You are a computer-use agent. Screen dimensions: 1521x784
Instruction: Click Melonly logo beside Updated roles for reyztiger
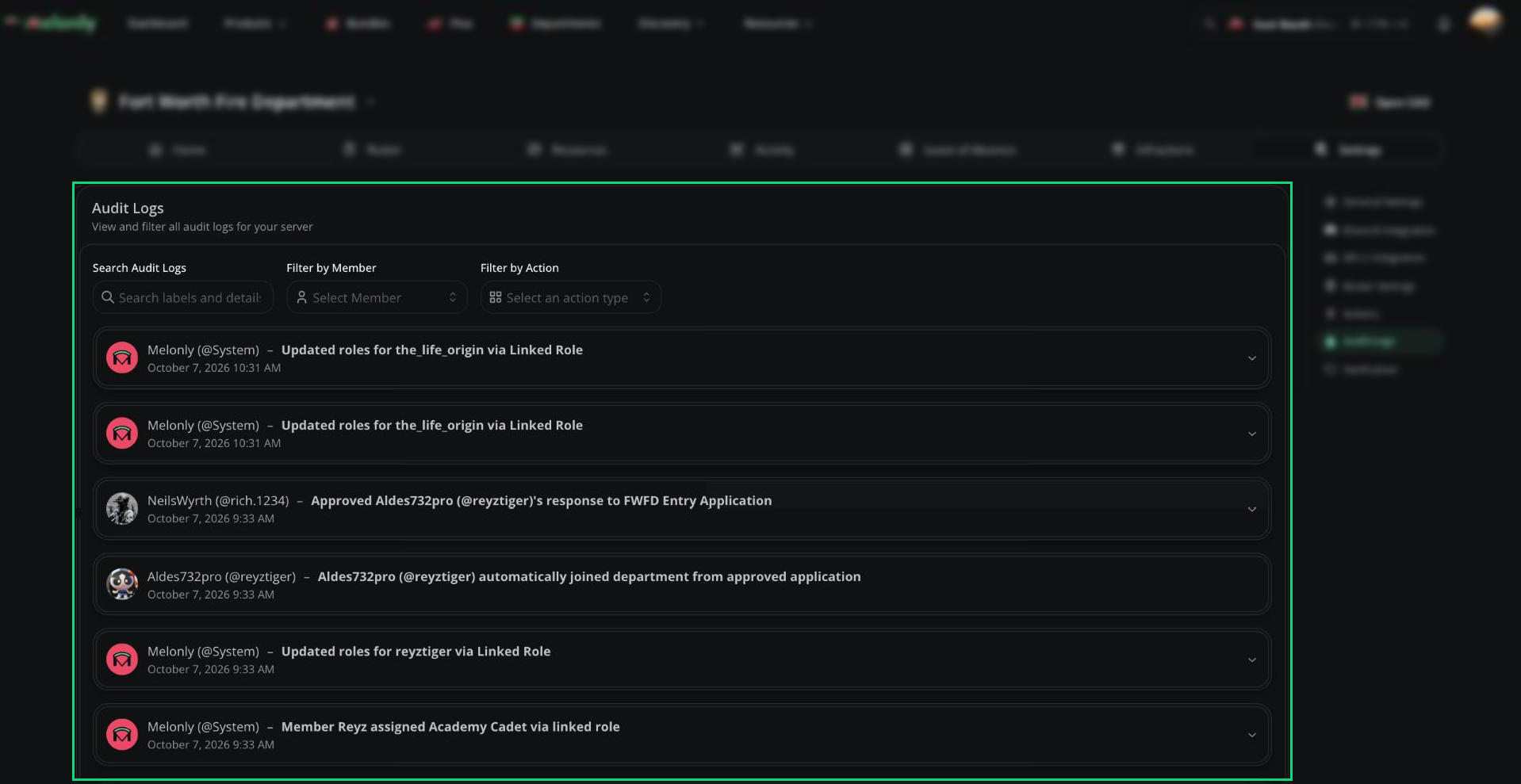(122, 660)
